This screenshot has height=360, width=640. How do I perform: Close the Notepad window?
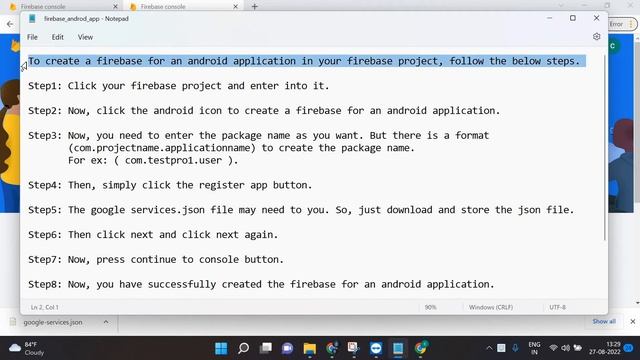tap(596, 18)
